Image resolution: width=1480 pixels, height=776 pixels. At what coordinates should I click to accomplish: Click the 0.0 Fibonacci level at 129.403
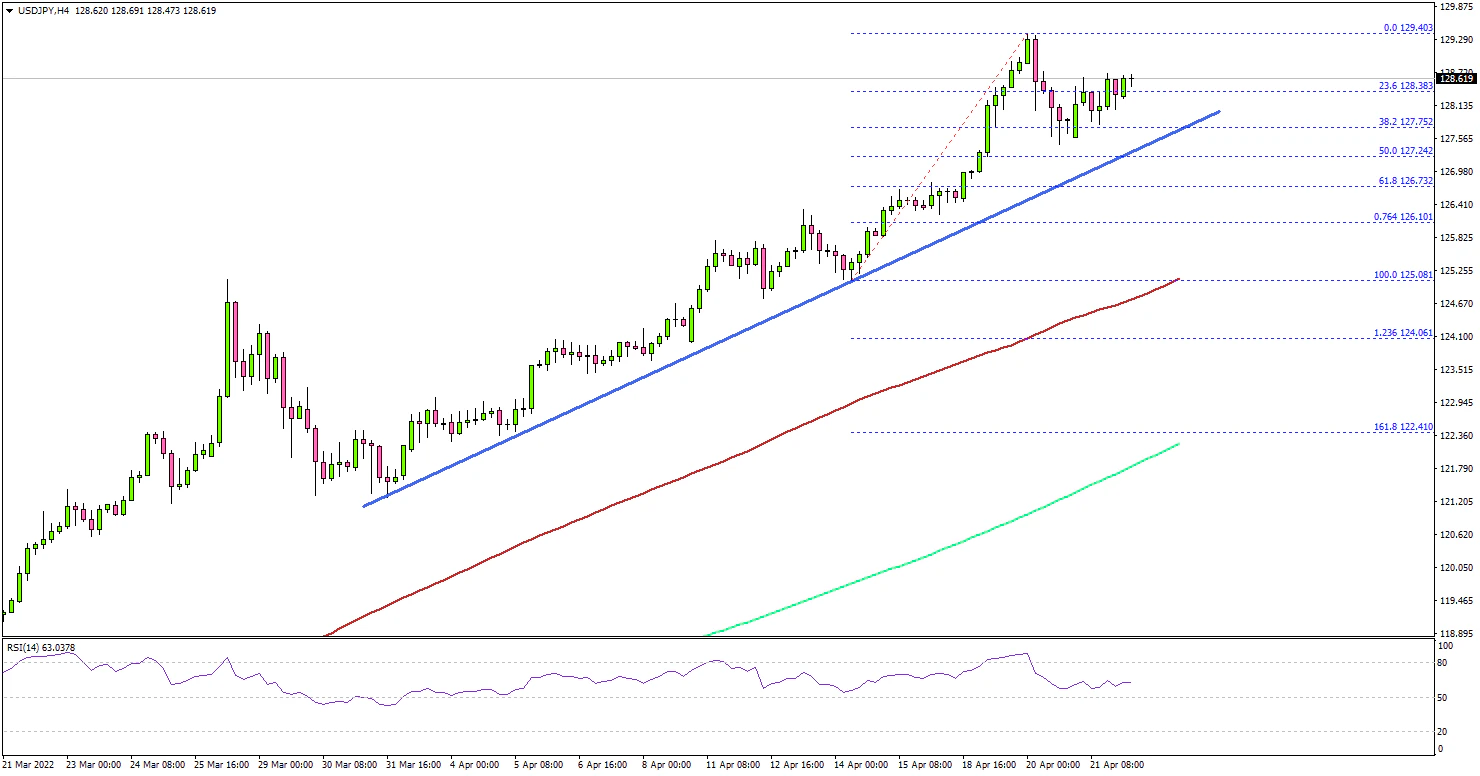pos(1408,28)
